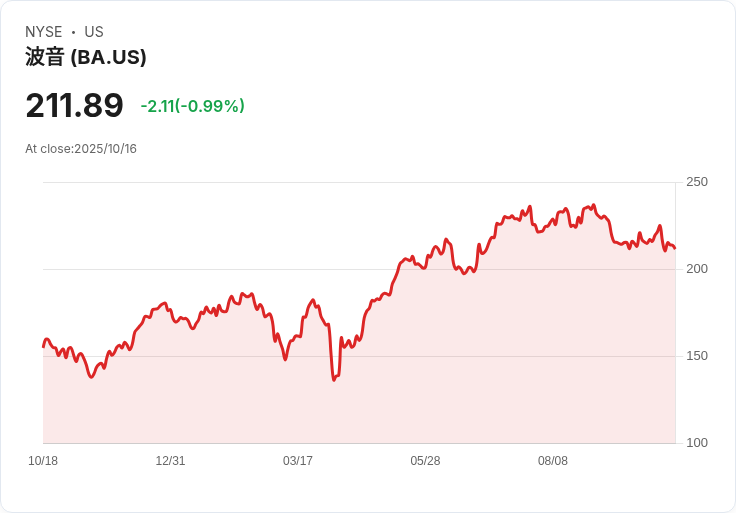736x513 pixels.
Task: Click the leftmost starting point of the price line
Action: click(x=43, y=346)
